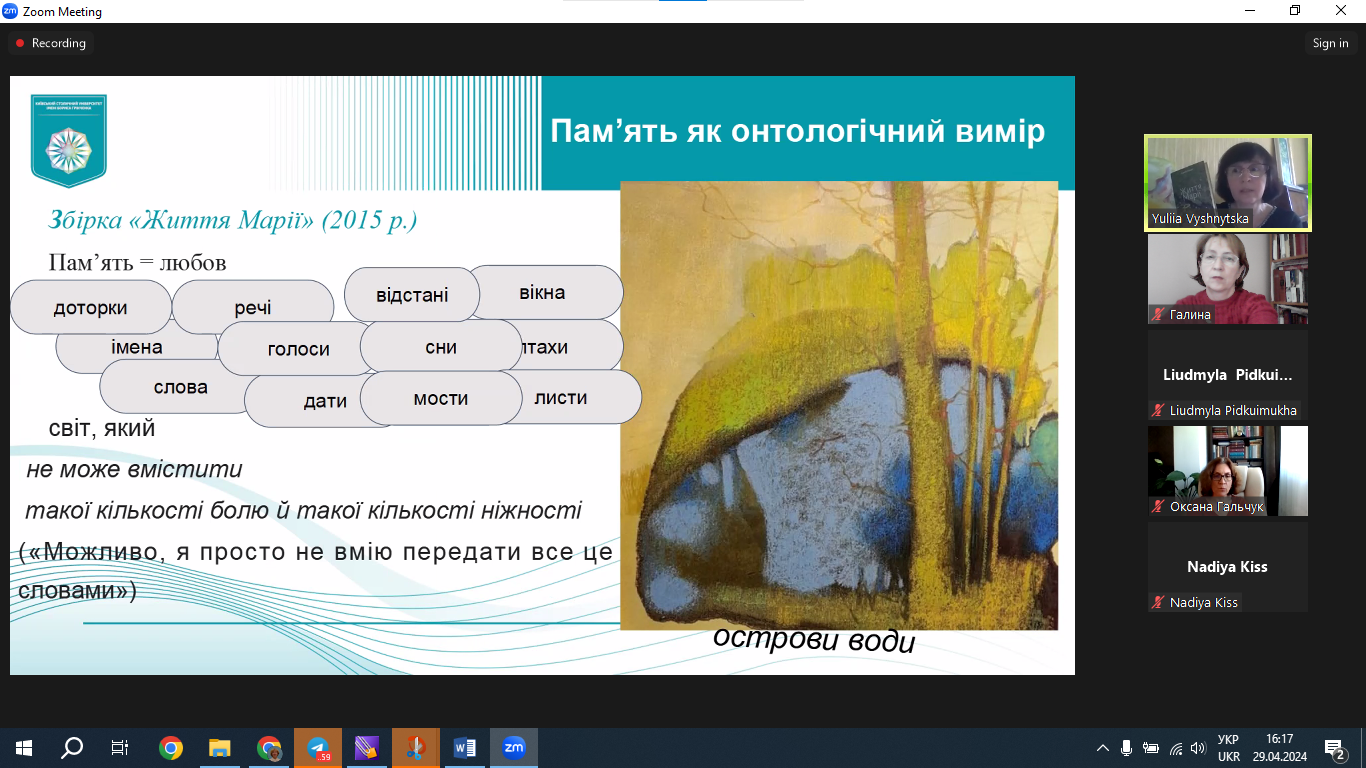
Task: Click the muted mic icon beside Nadiya Kiss
Action: [1159, 602]
